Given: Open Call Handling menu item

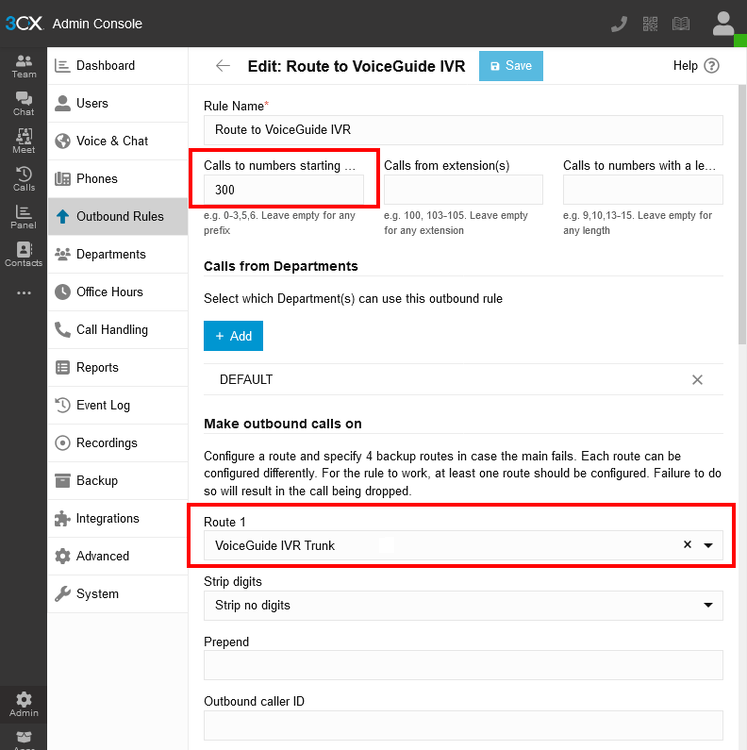Looking at the screenshot, I should click(x=118, y=330).
